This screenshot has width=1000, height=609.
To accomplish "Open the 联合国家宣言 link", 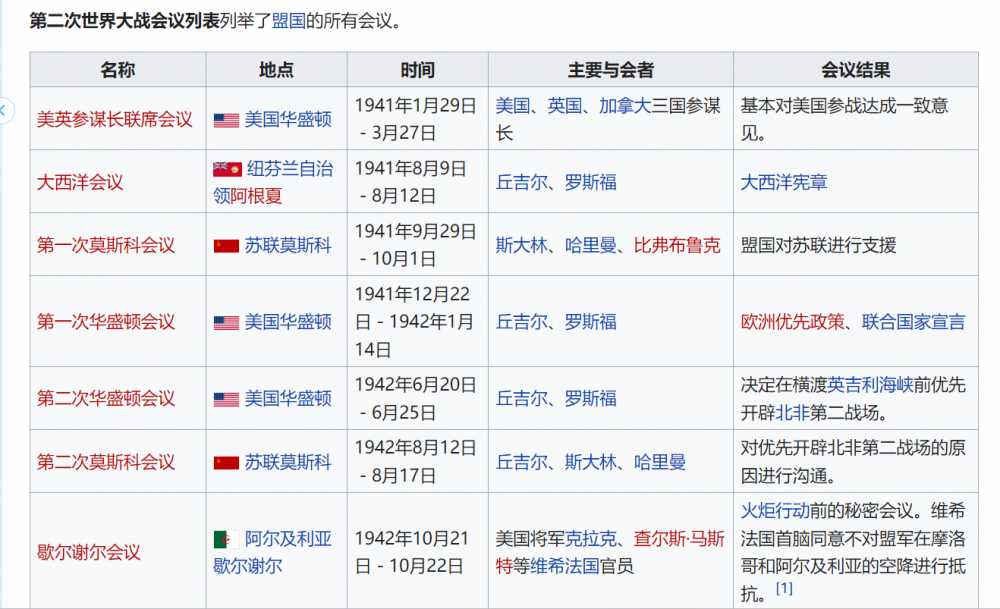I will pos(914,321).
